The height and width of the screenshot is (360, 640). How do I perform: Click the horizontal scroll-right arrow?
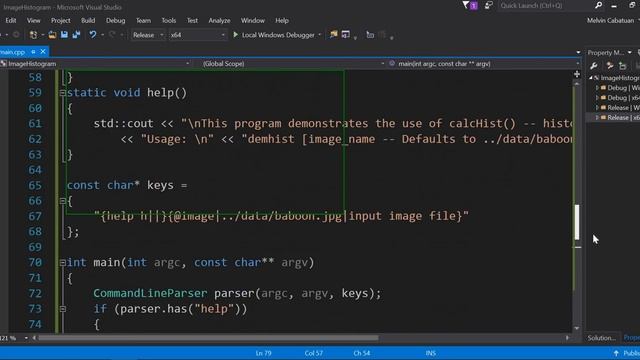click(567, 338)
